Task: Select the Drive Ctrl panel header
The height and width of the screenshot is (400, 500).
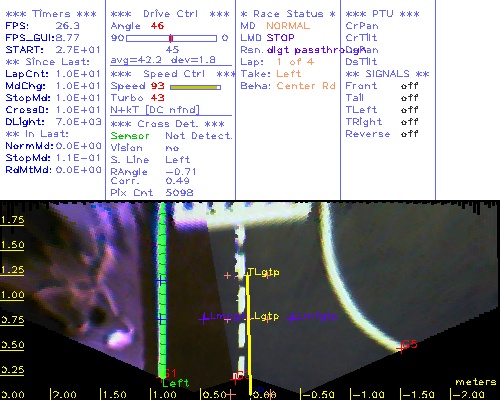Action: click(x=170, y=14)
